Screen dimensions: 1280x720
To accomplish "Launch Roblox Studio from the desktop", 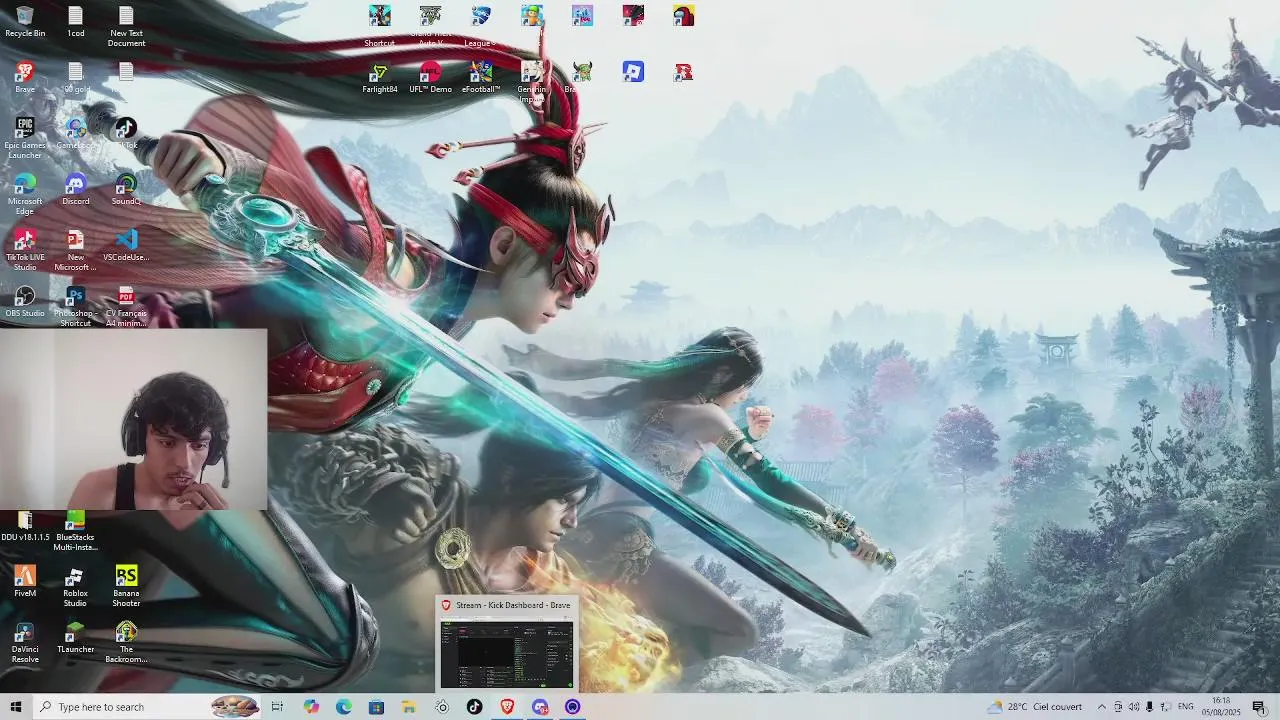I will (76, 586).
